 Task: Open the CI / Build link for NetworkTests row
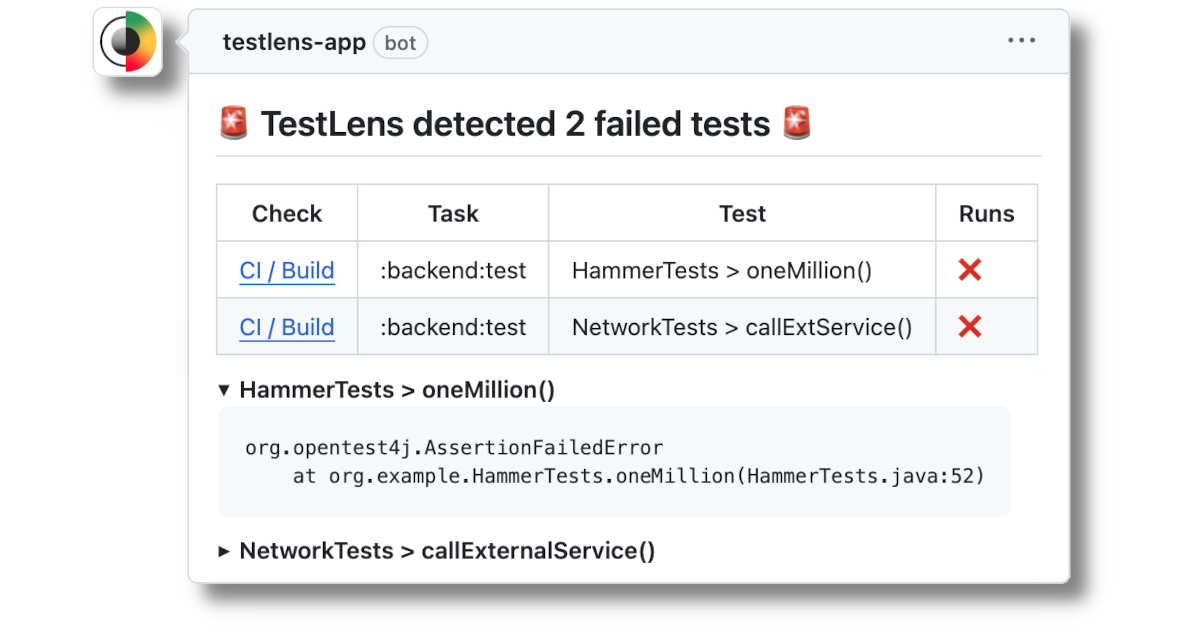287,326
